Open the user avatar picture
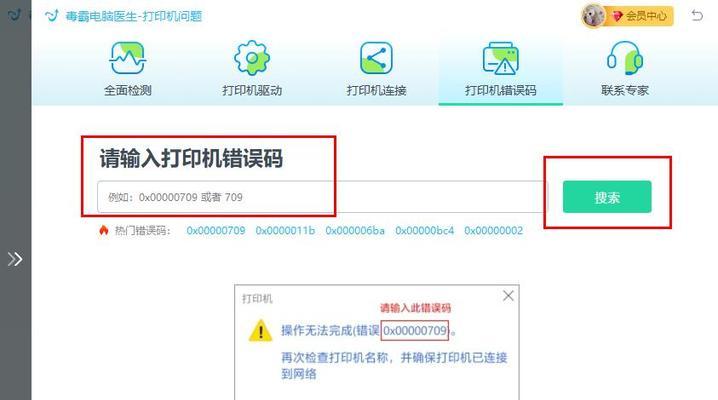The height and width of the screenshot is (400, 718). click(x=593, y=16)
